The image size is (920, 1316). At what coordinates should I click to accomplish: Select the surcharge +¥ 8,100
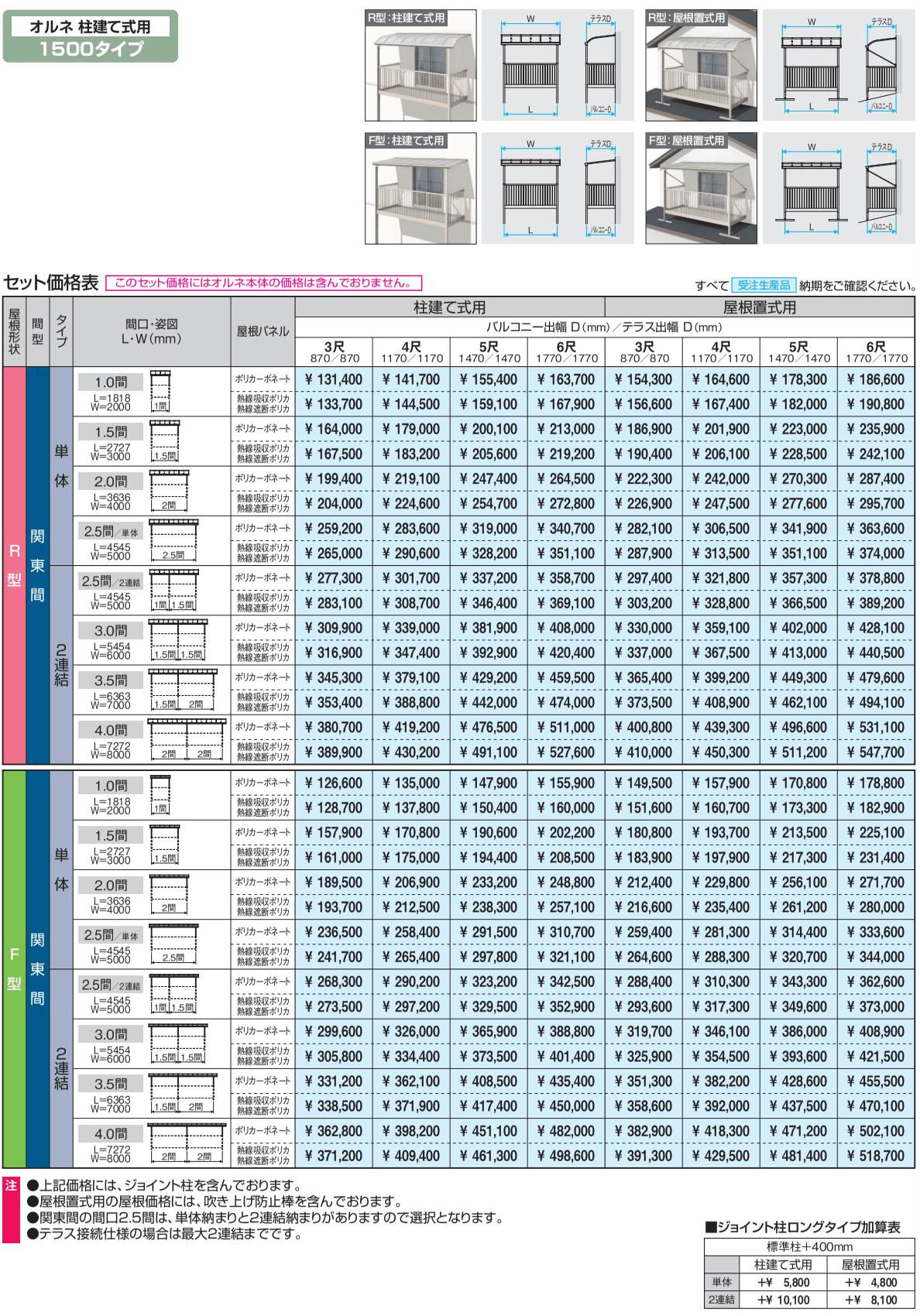pyautogui.click(x=871, y=1301)
